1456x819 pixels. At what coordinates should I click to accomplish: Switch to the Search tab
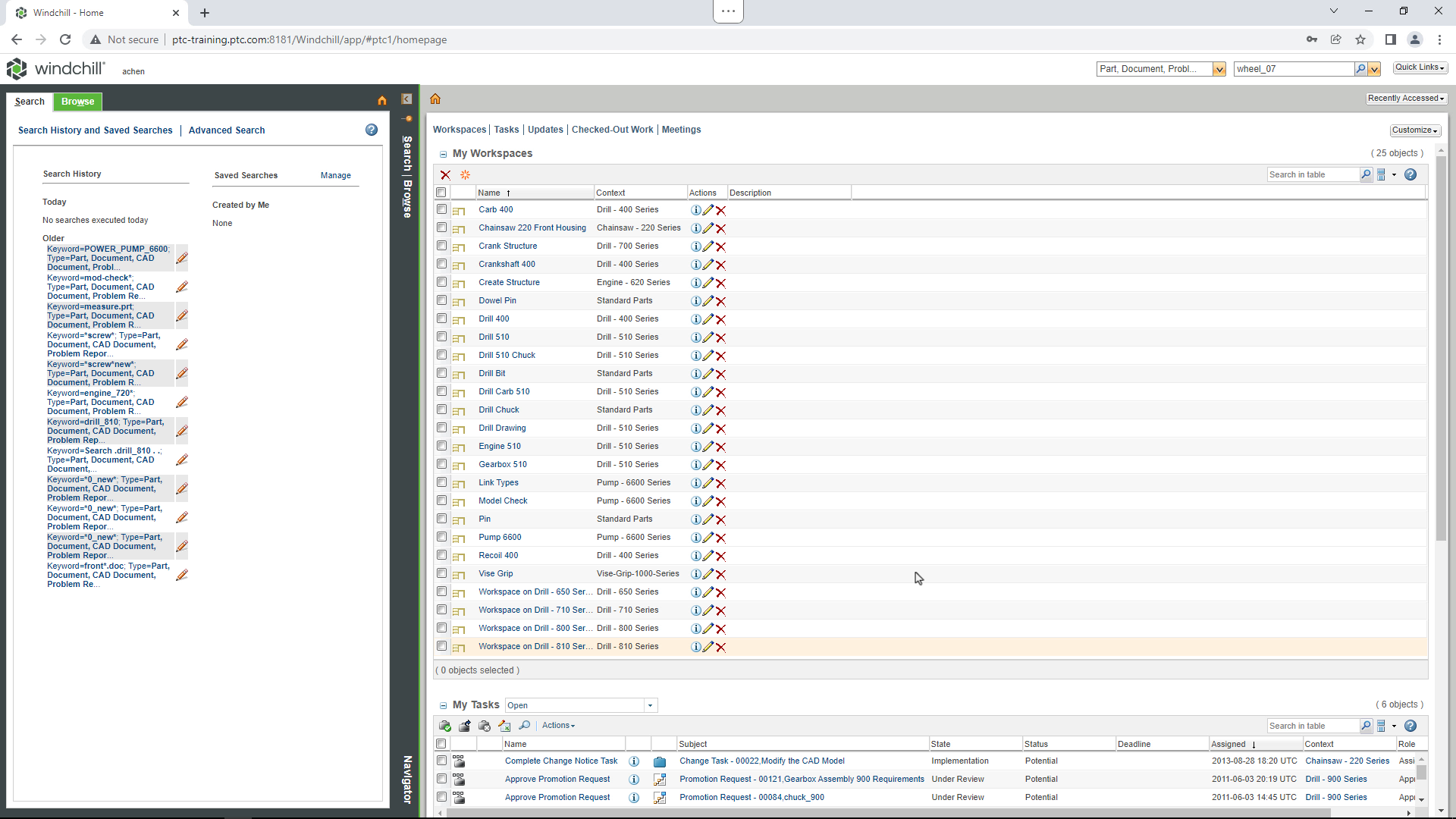click(30, 102)
